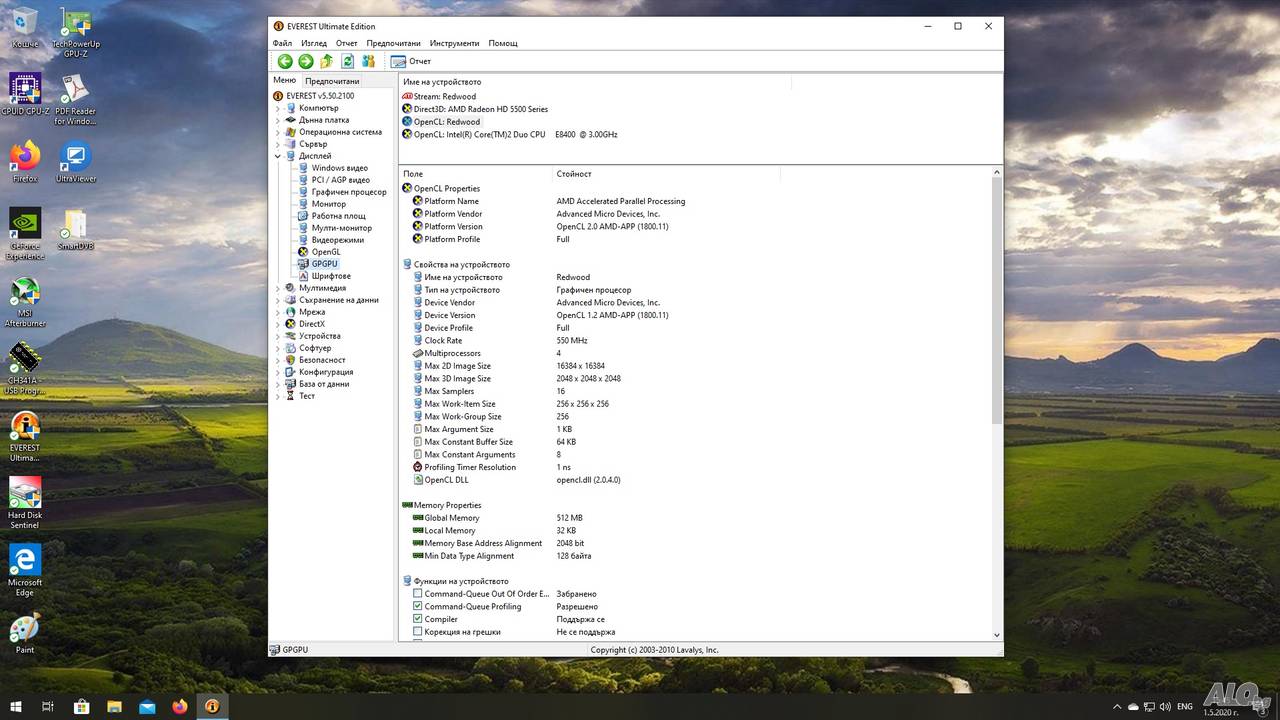Screen dimensions: 1280x720
Task: Switch to the Предпочитани sidebar tab
Action: point(332,81)
